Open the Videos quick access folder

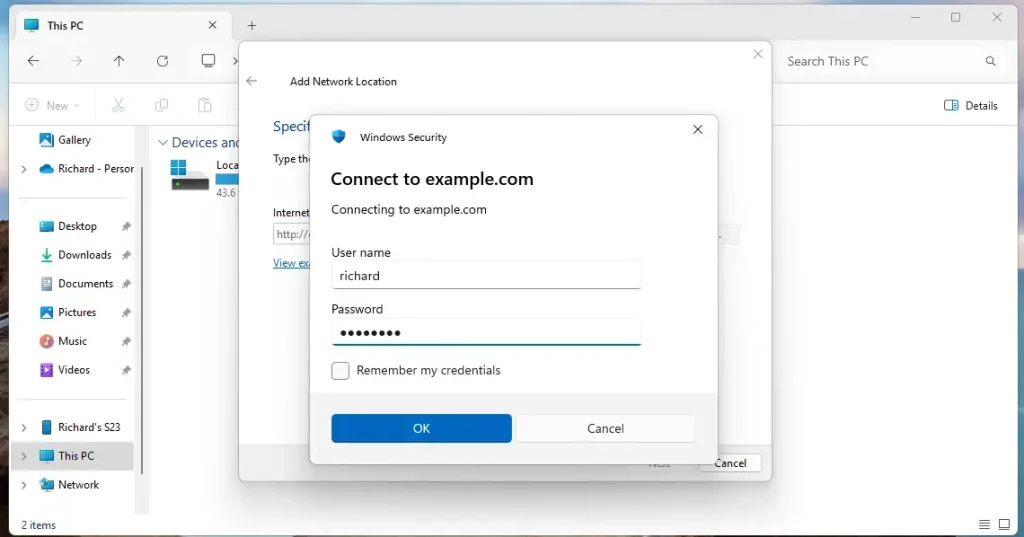pyautogui.click(x=73, y=370)
